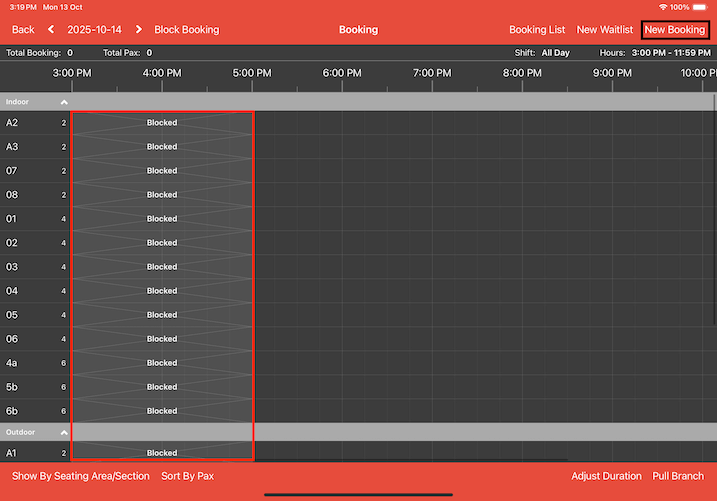This screenshot has height=501, width=717.
Task: Tap Pull Branch
Action: [x=678, y=476]
